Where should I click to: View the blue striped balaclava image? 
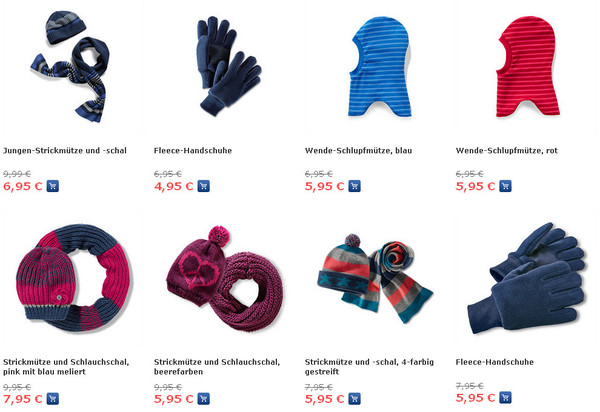tap(380, 67)
